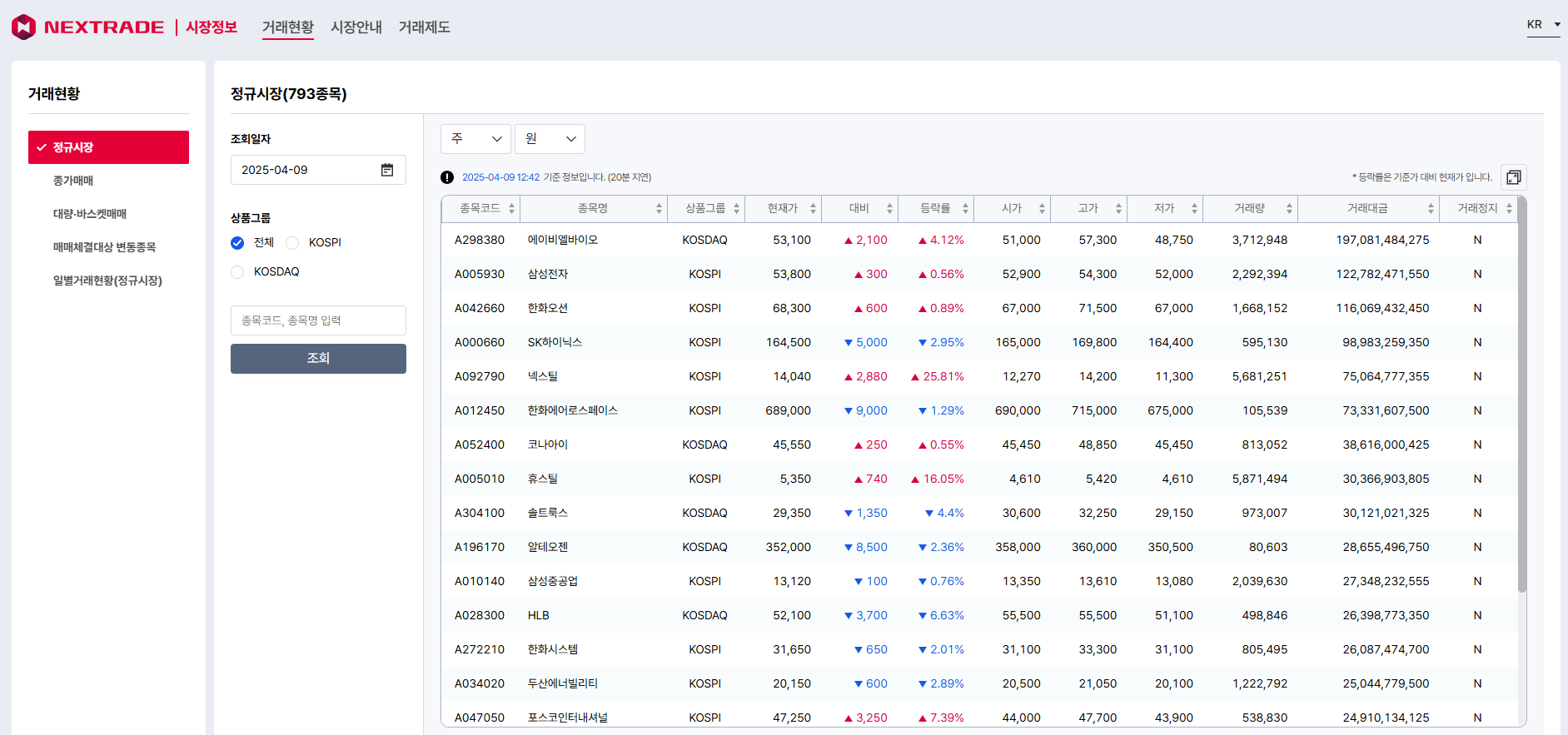The image size is (1568, 735).
Task: Select 정규시장 in the sidebar
Action: [x=108, y=147]
